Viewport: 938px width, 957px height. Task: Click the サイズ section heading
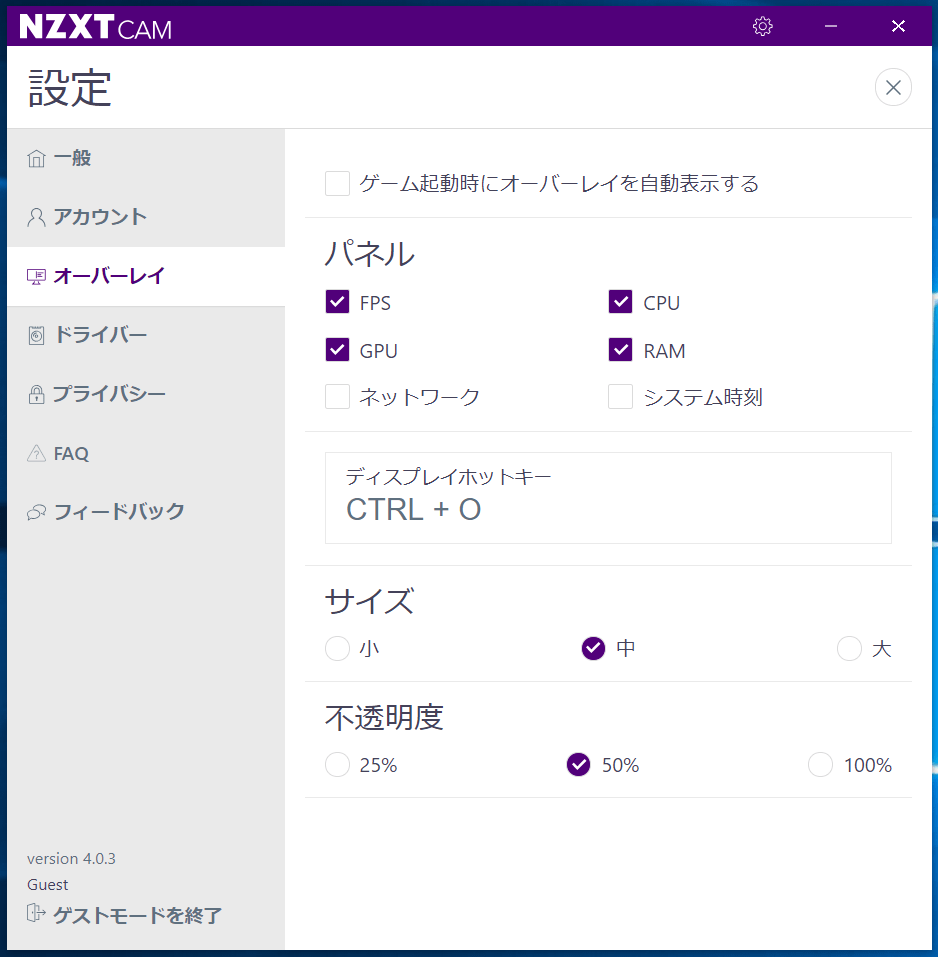370,601
